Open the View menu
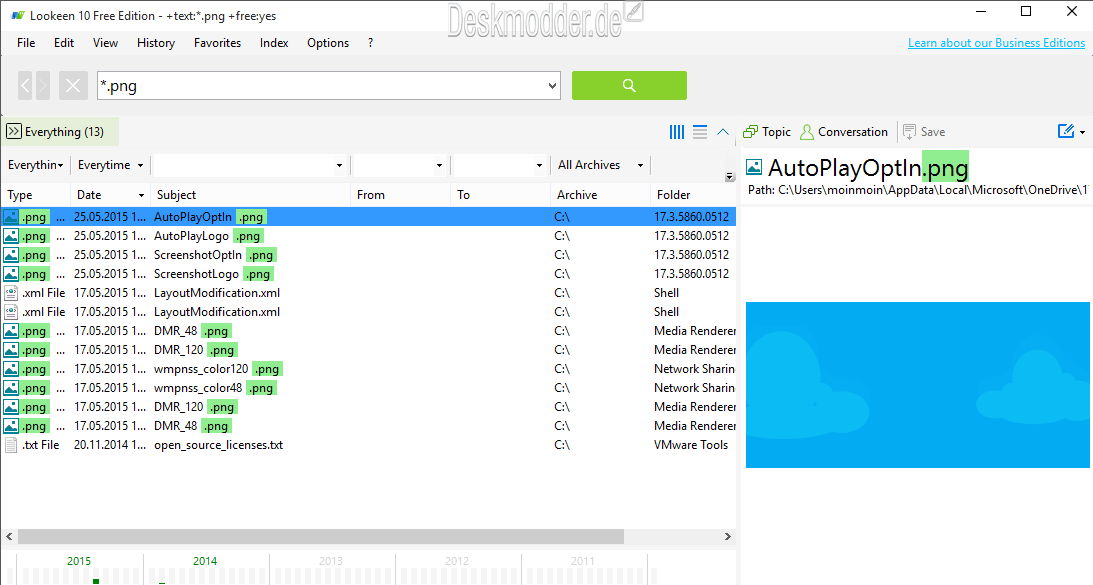The width and height of the screenshot is (1093, 585). coord(105,43)
